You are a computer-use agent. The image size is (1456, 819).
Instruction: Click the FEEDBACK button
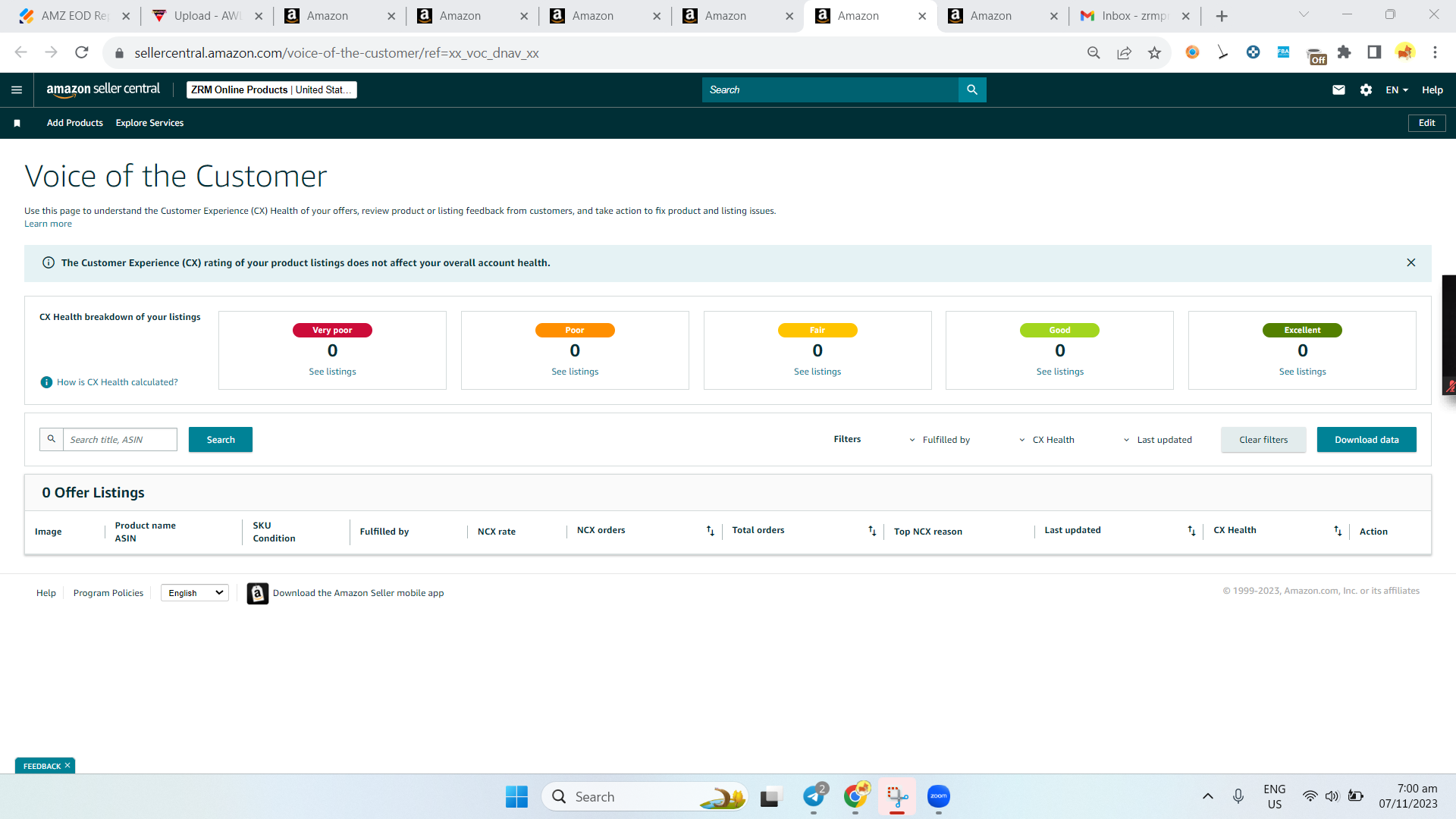click(x=42, y=766)
